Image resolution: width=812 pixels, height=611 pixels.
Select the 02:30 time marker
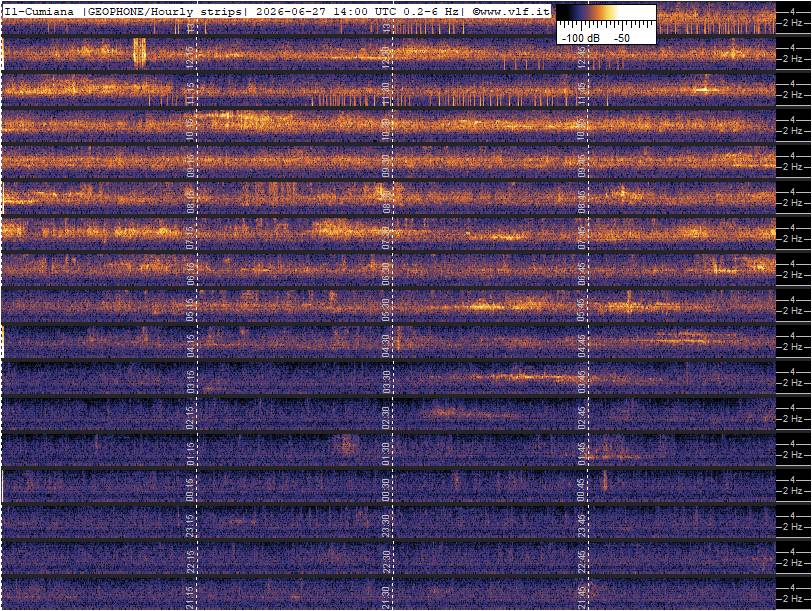pos(385,417)
